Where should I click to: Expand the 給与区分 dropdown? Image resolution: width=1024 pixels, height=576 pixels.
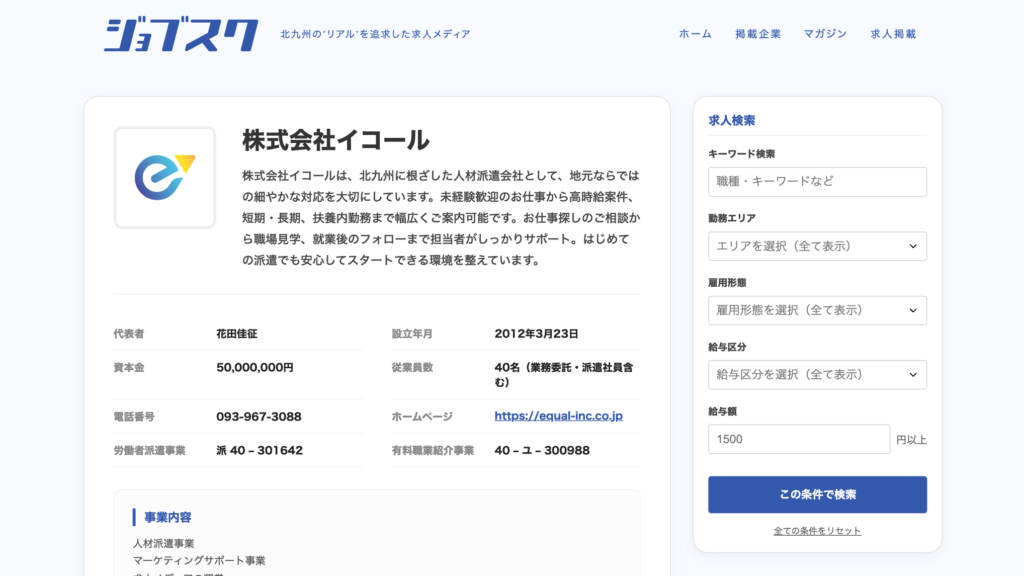pyautogui.click(x=817, y=374)
